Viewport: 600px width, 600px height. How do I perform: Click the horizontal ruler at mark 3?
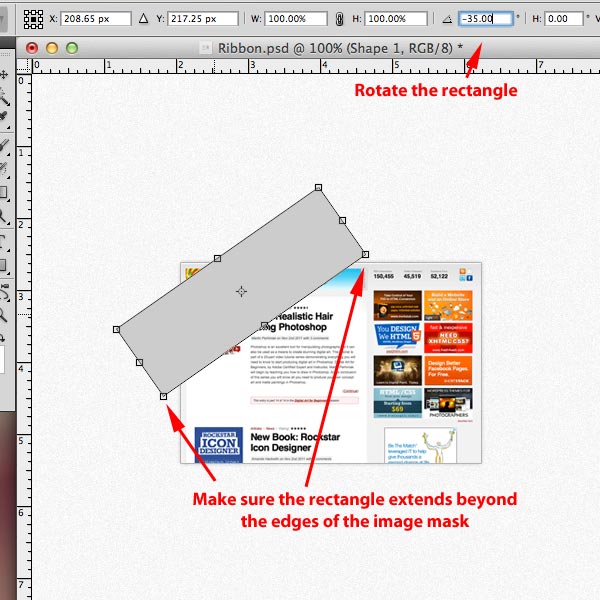[252, 66]
